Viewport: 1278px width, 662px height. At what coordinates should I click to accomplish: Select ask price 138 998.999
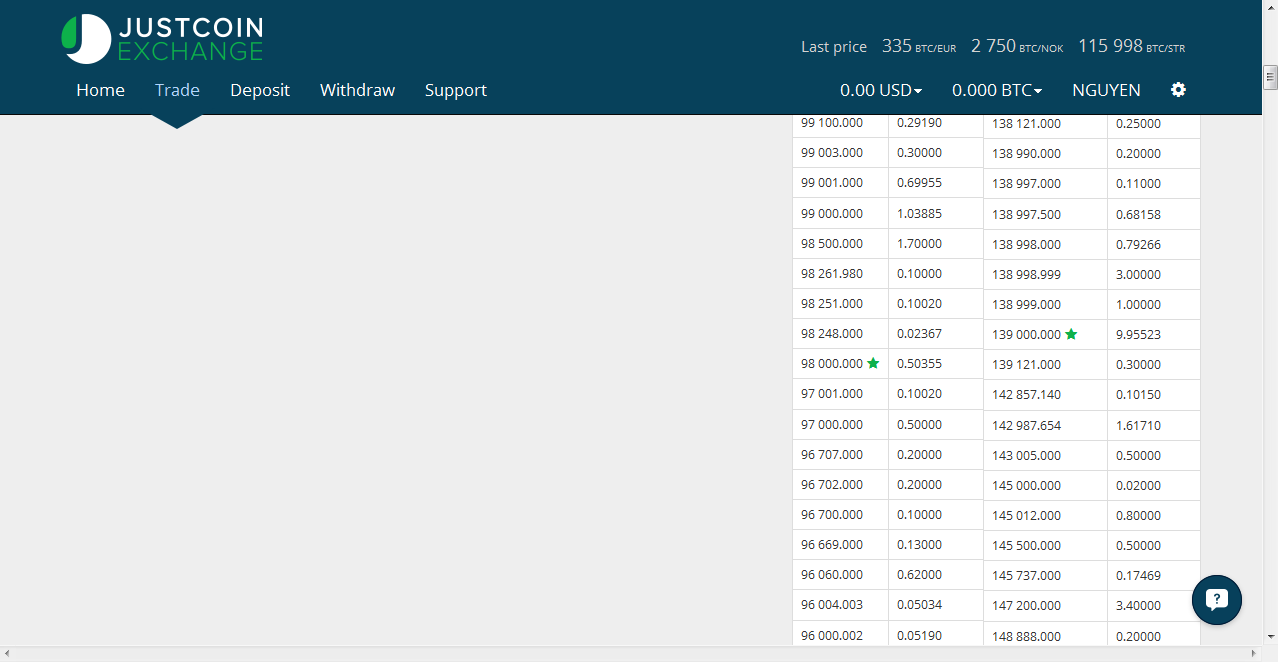click(1027, 274)
